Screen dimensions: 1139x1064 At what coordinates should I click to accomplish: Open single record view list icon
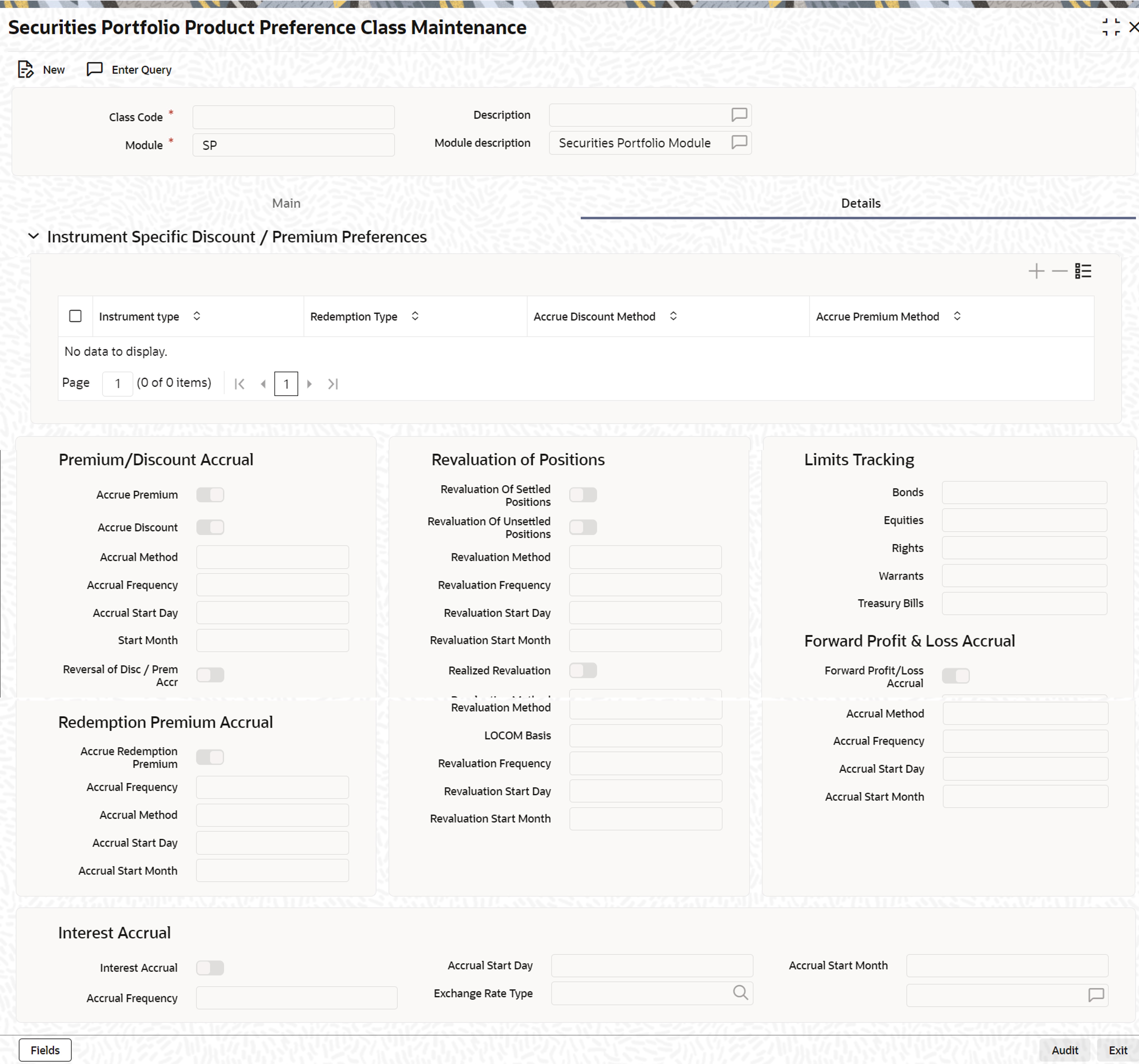click(x=1083, y=271)
